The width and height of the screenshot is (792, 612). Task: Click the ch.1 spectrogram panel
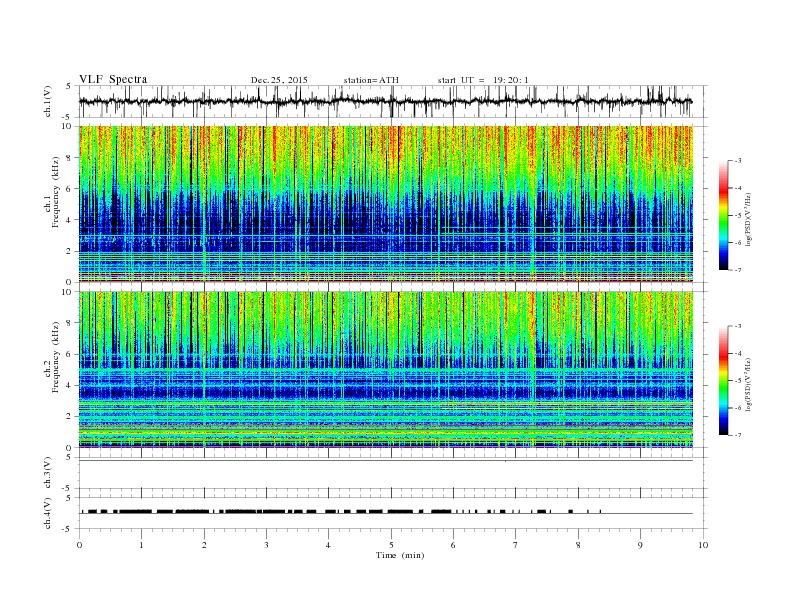(x=386, y=204)
